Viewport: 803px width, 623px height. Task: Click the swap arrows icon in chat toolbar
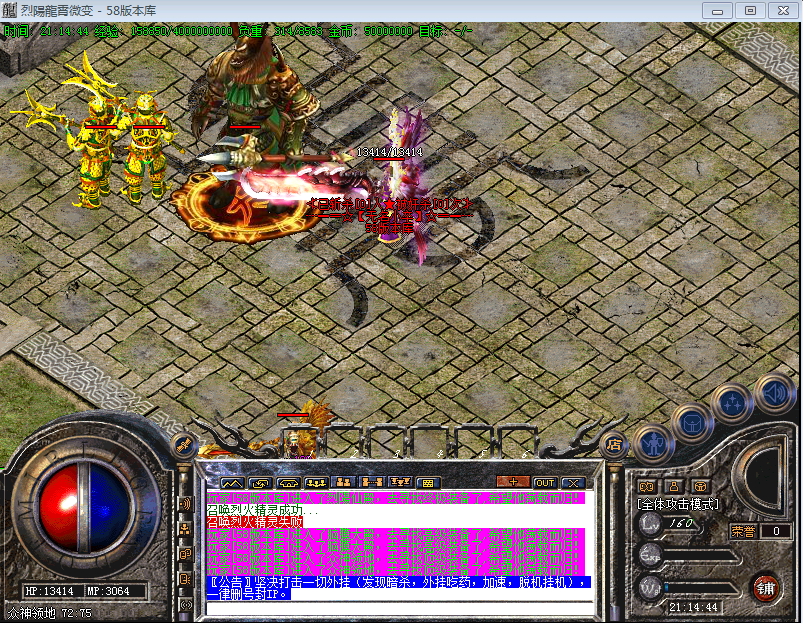pyautogui.click(x=260, y=483)
